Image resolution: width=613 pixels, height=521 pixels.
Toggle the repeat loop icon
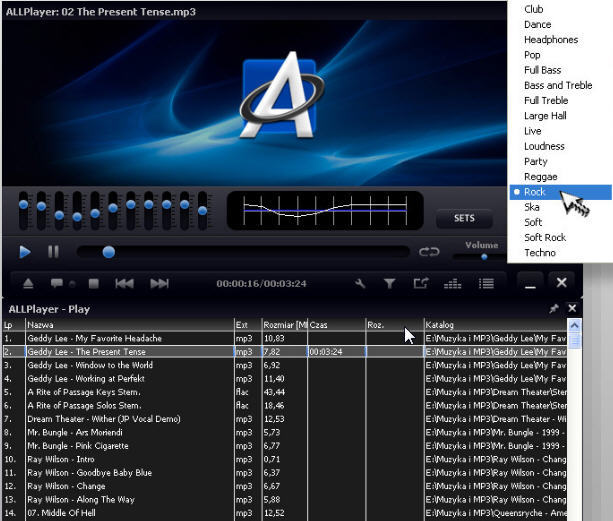[x=429, y=252]
